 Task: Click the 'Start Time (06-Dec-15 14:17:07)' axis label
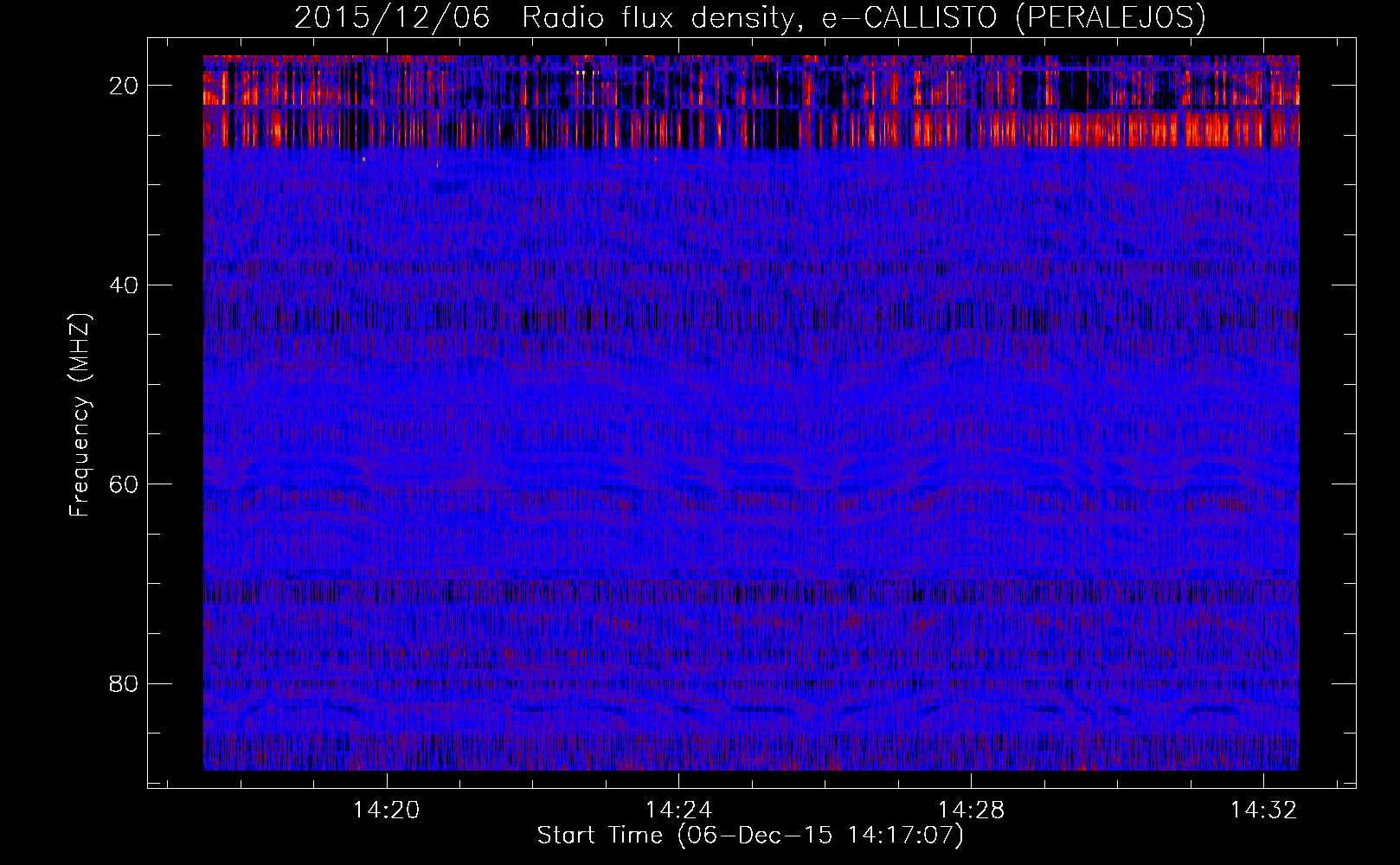[750, 836]
